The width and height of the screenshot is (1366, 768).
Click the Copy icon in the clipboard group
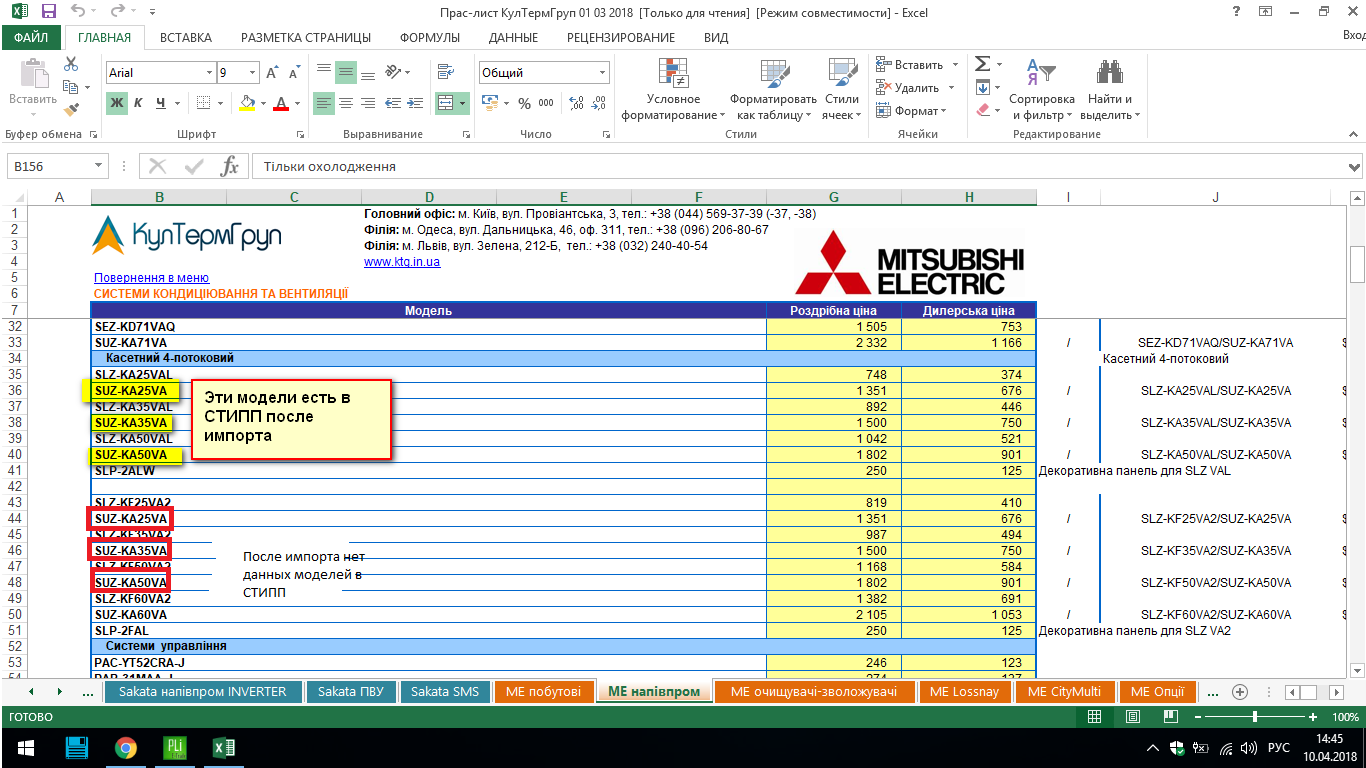(71, 87)
